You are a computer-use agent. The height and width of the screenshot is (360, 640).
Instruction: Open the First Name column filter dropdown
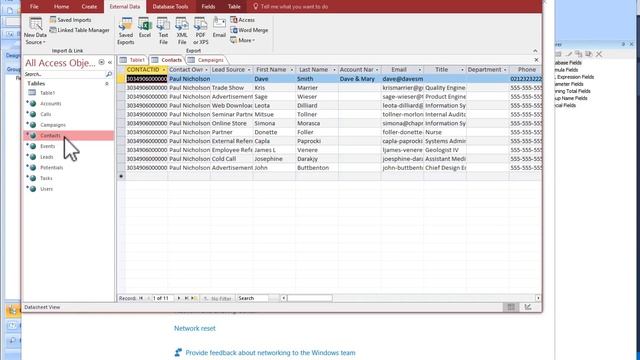[x=291, y=70]
